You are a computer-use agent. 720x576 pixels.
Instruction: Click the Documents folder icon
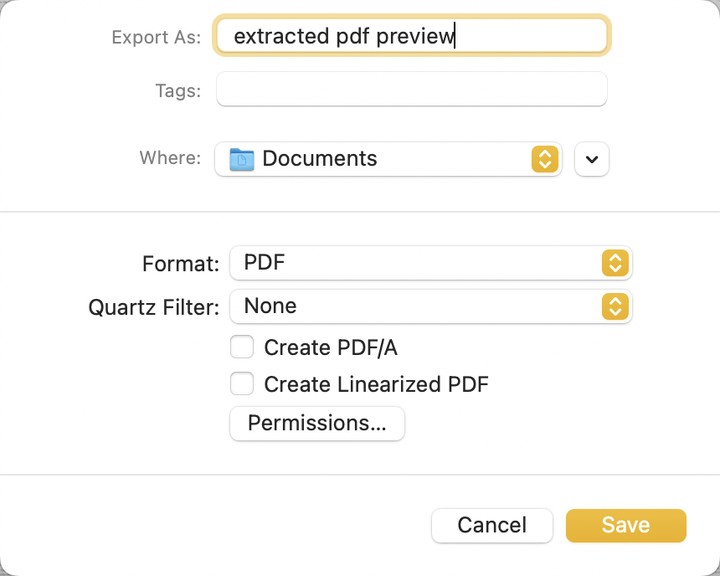click(242, 159)
